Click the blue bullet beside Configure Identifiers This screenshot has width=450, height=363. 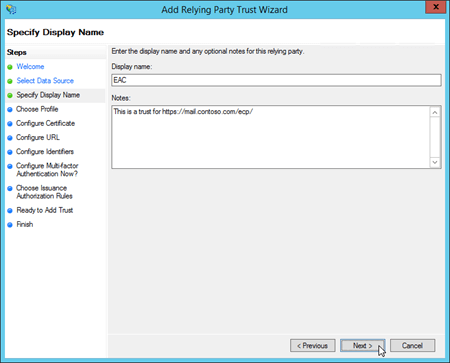pos(10,152)
